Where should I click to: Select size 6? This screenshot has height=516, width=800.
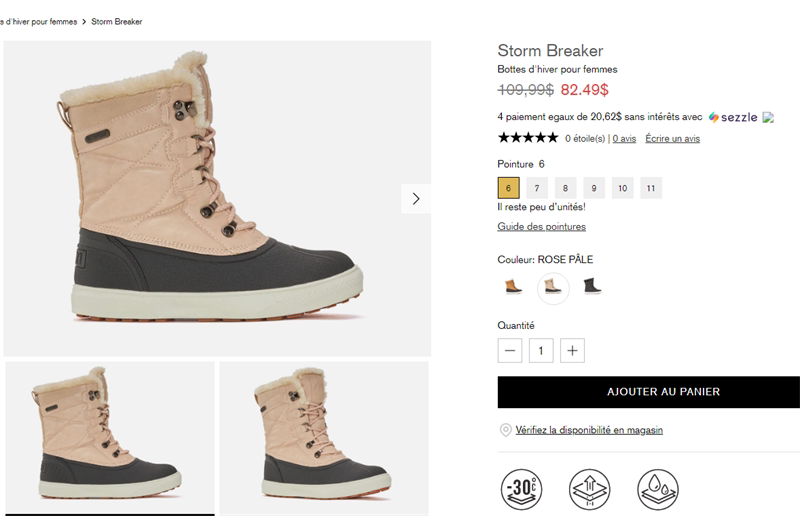(x=508, y=188)
